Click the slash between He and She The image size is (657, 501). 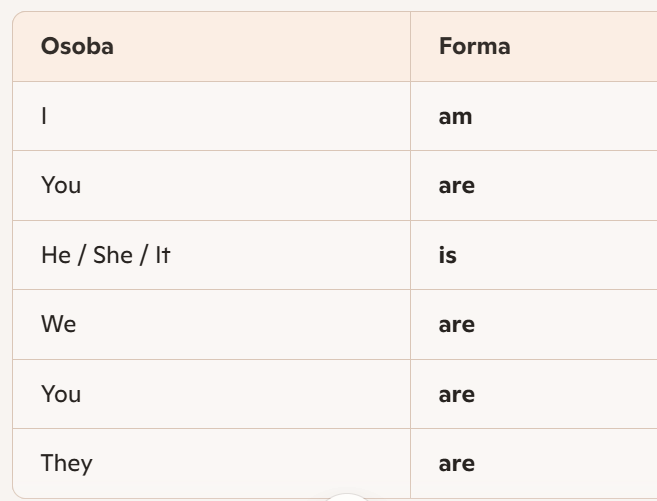81,255
